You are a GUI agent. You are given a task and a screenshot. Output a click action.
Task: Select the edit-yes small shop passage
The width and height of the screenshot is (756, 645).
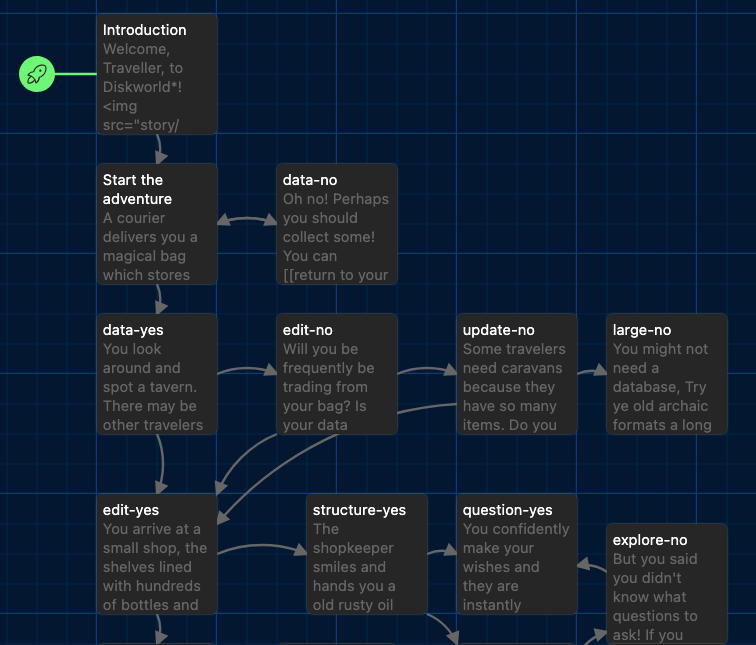point(157,554)
